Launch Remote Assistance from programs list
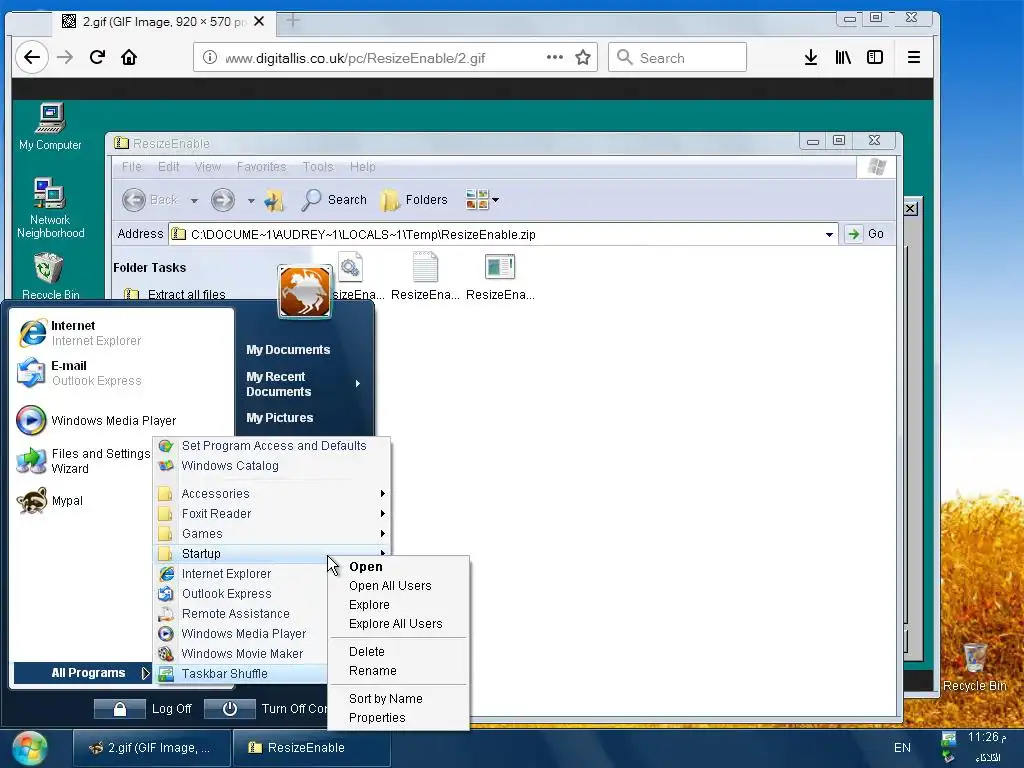The height and width of the screenshot is (768, 1024). [242, 614]
